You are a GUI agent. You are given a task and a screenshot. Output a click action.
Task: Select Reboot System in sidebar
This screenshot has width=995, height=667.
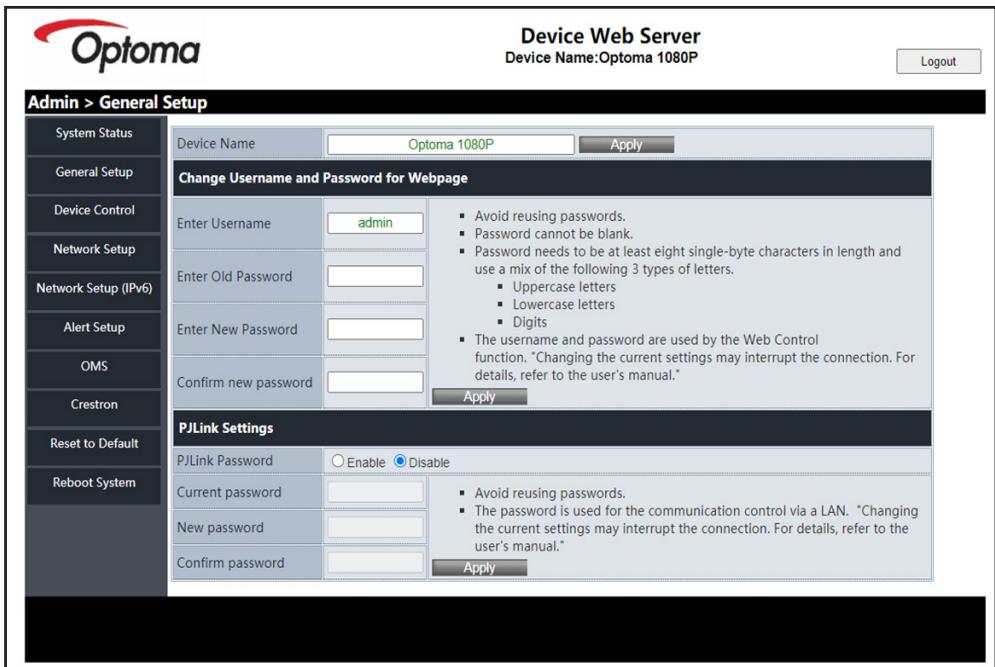pos(94,483)
